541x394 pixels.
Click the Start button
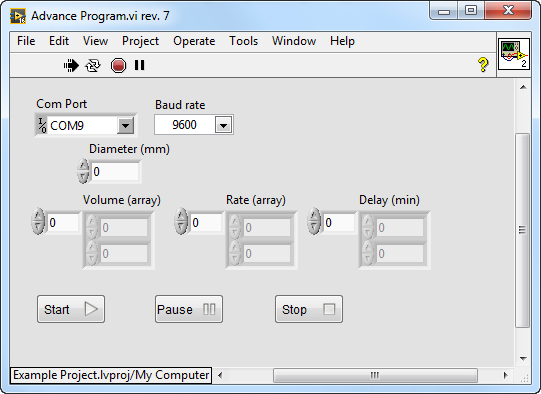point(71,309)
